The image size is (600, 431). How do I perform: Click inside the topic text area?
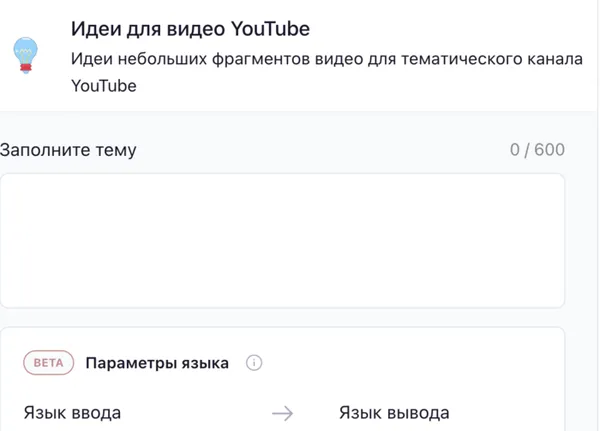point(282,240)
